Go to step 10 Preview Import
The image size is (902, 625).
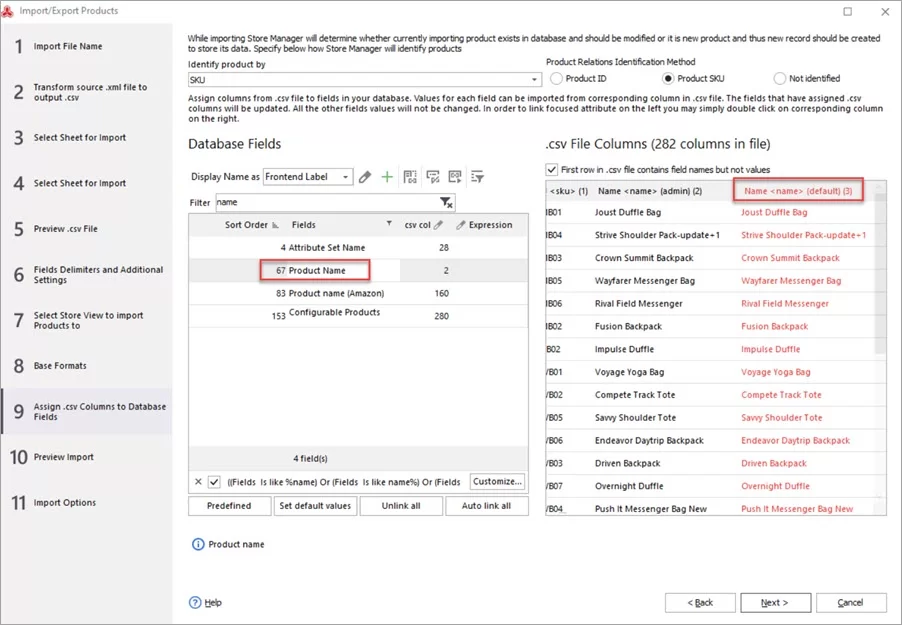(86, 457)
